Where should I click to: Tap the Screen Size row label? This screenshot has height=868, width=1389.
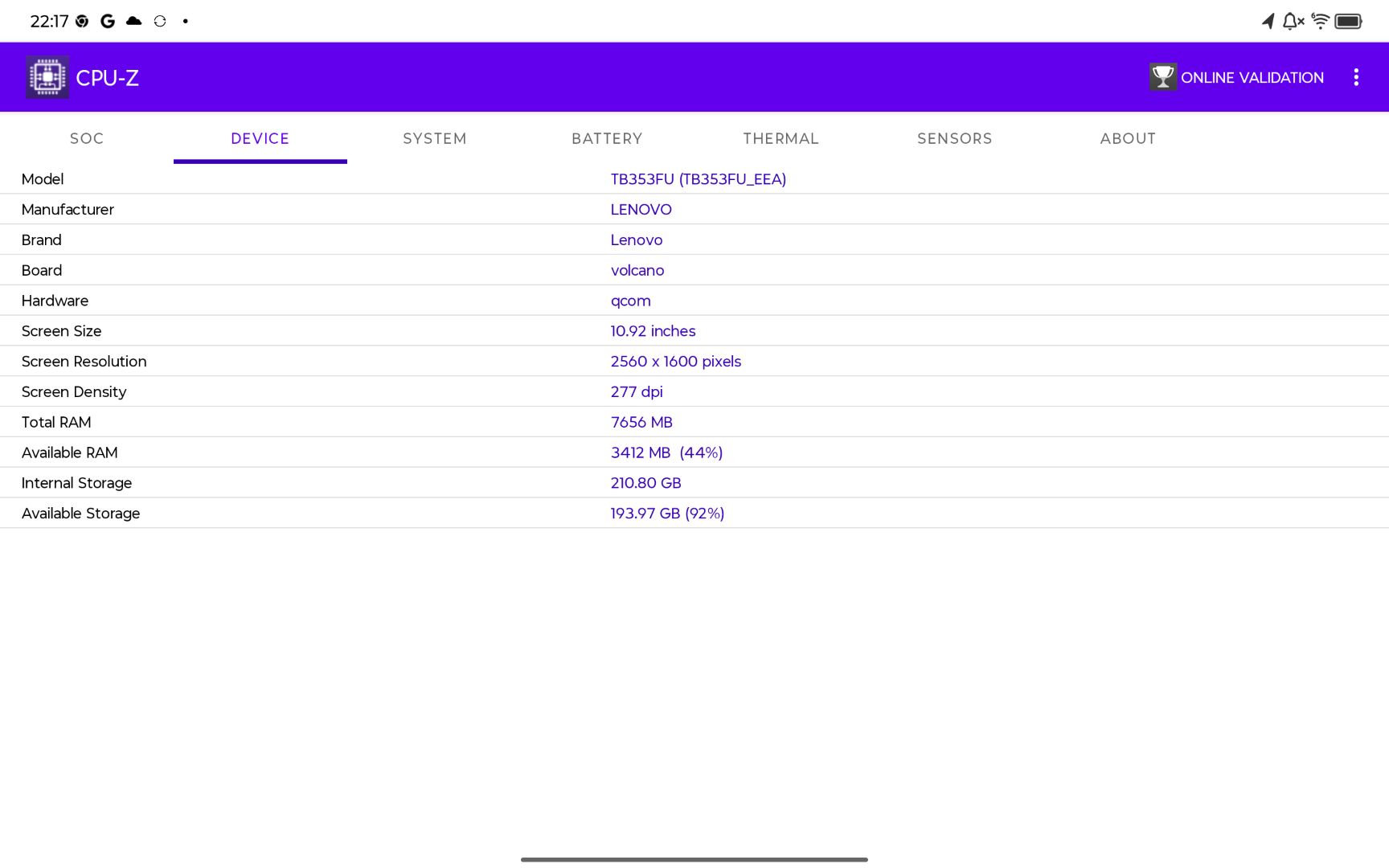tap(61, 331)
